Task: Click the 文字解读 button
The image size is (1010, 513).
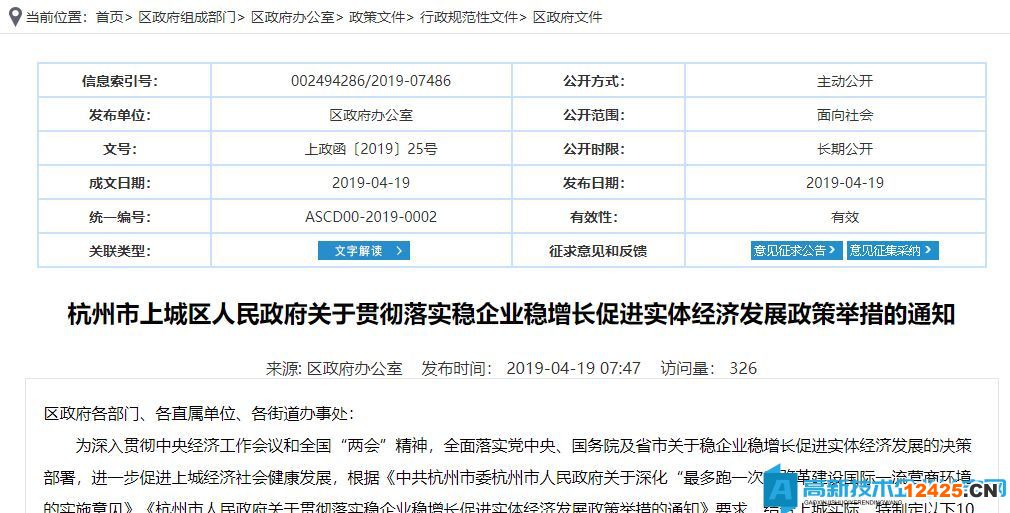Action: click(x=364, y=251)
